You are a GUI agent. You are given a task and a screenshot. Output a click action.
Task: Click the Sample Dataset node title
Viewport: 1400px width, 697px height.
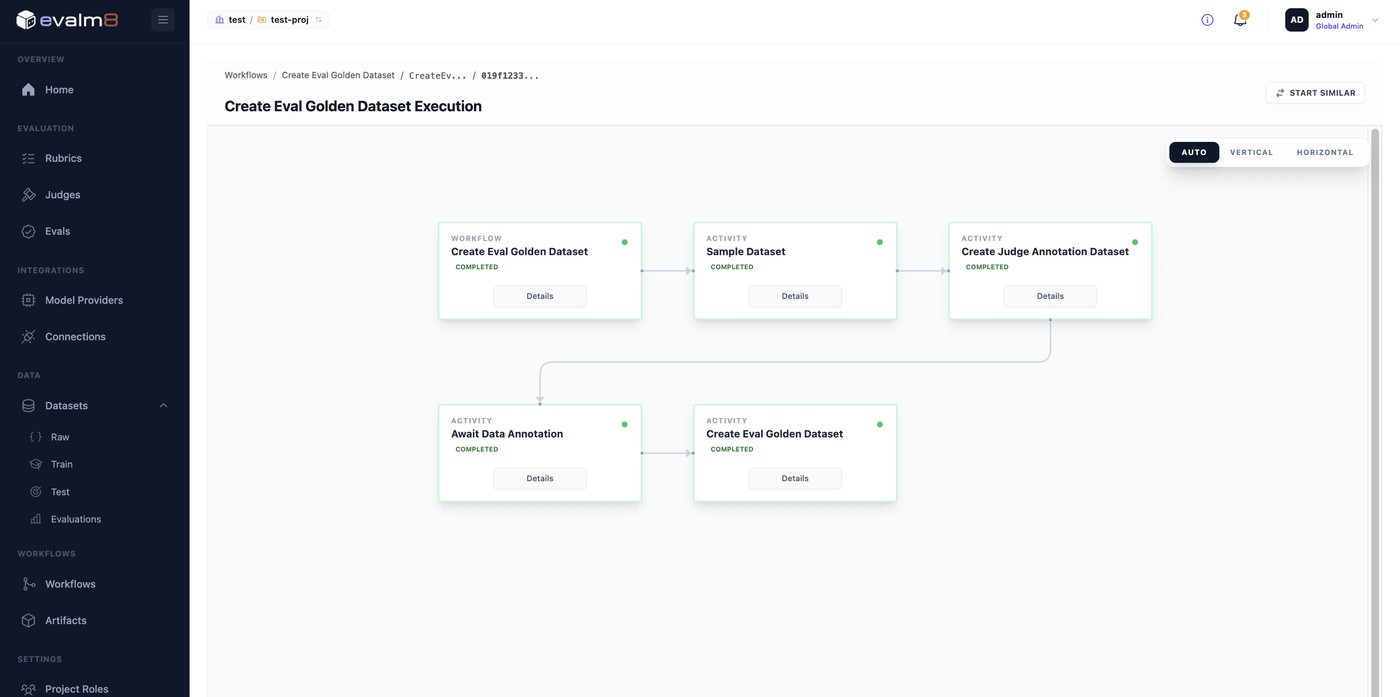[746, 252]
